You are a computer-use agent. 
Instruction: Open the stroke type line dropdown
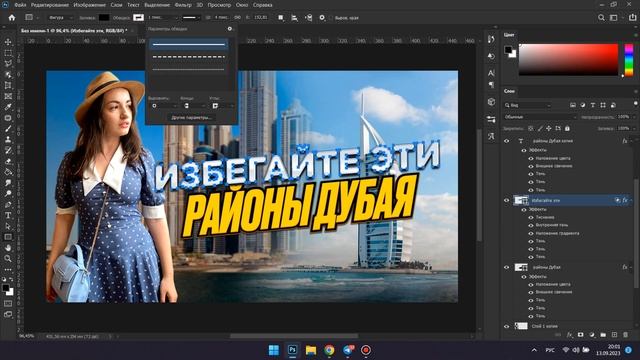[x=191, y=18]
